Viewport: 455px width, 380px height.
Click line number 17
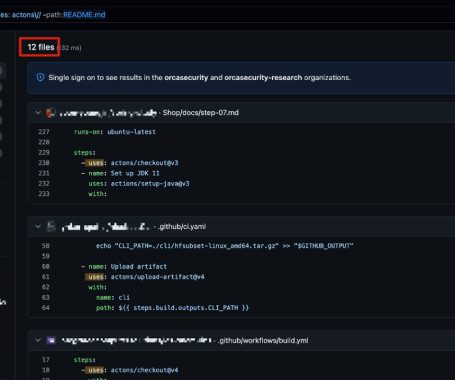[x=46, y=360]
